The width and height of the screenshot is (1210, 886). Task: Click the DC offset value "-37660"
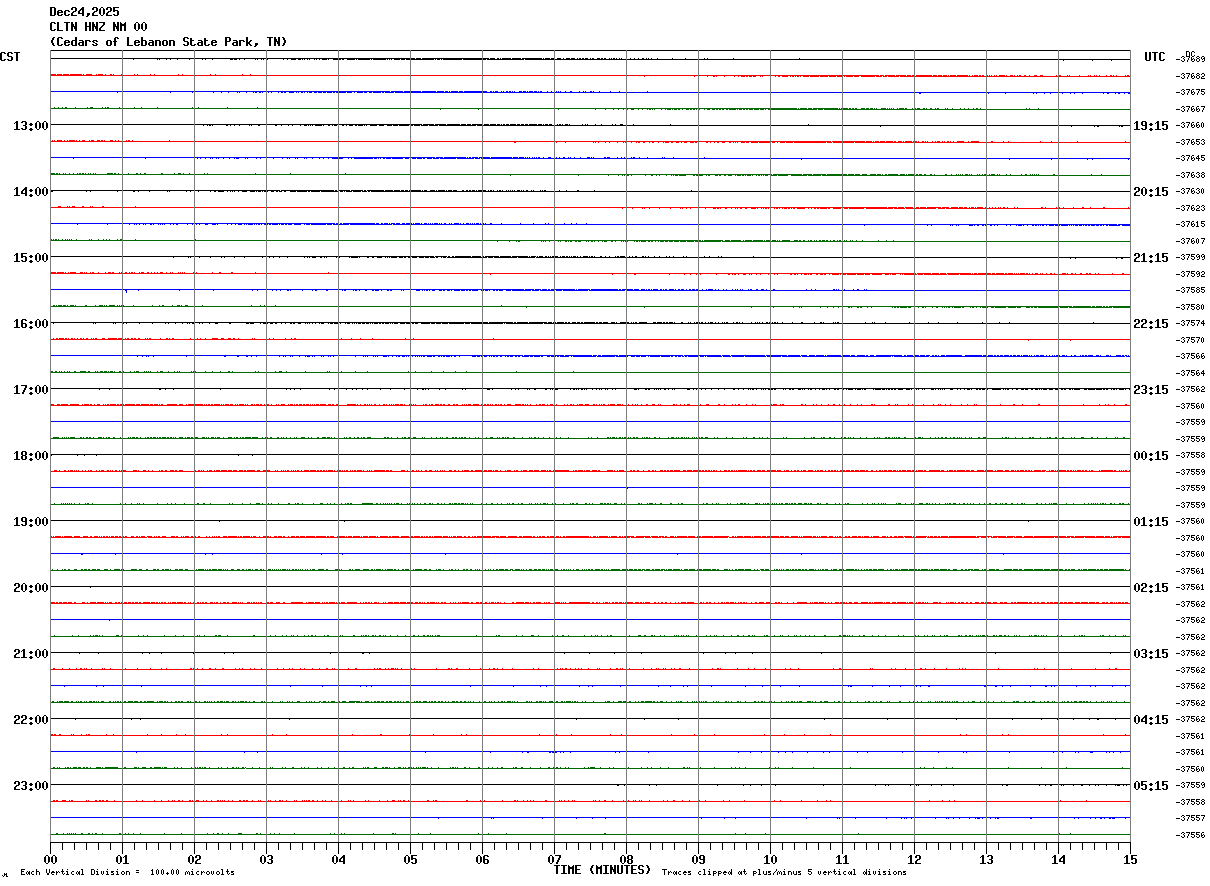[1190, 126]
